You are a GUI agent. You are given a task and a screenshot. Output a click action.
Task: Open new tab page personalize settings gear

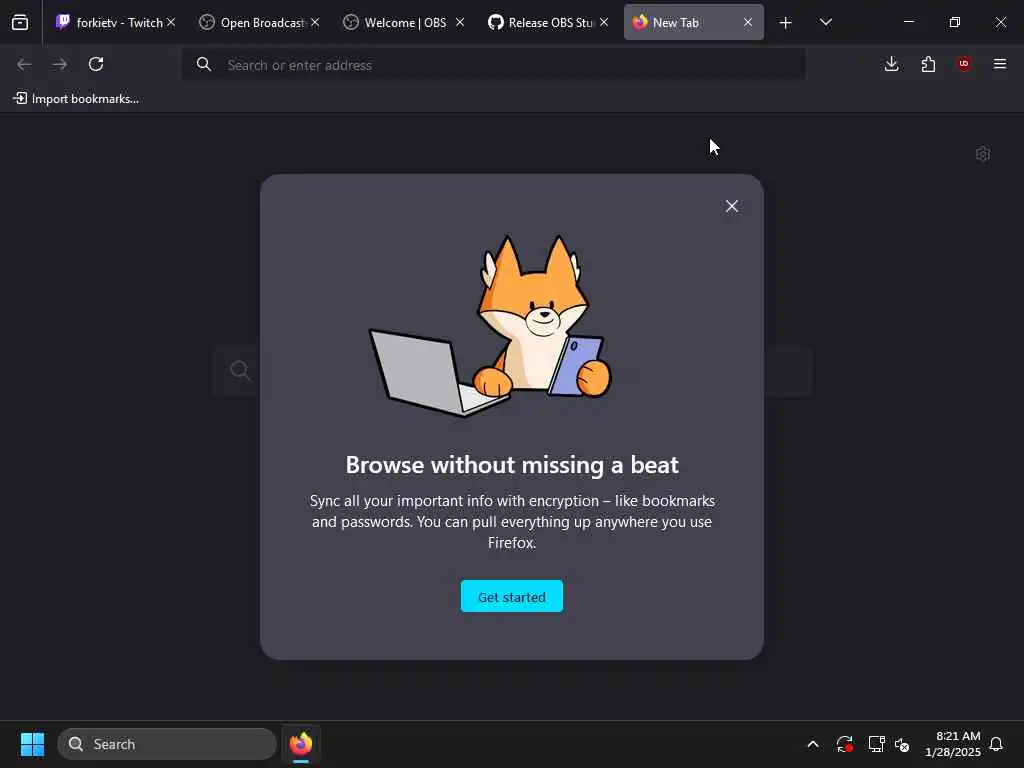click(x=983, y=154)
